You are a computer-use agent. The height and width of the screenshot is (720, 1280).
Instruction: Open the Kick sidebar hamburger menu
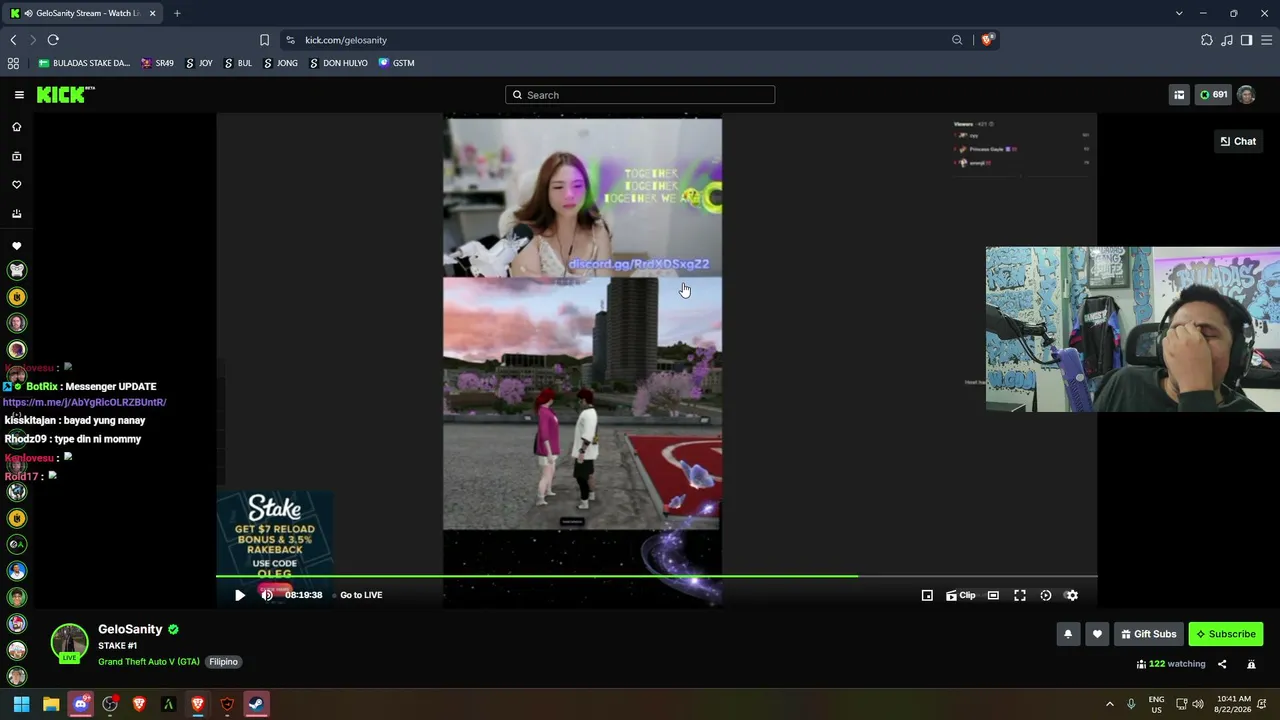pos(19,95)
